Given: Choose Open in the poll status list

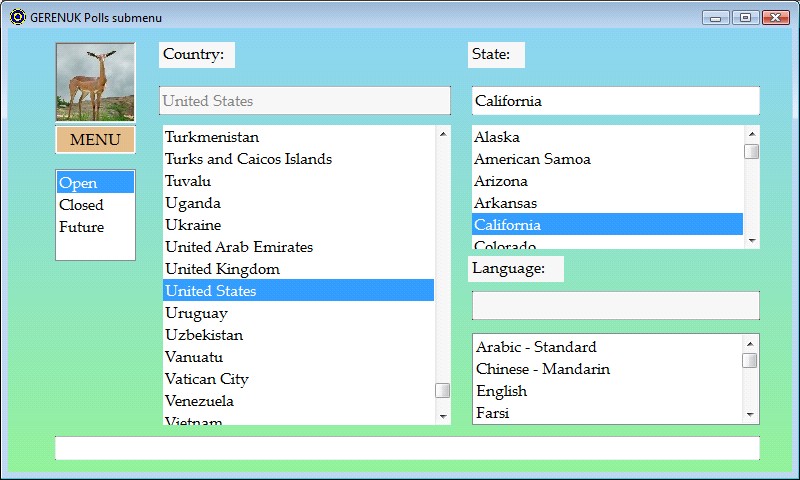Looking at the screenshot, I should pyautogui.click(x=78, y=183).
